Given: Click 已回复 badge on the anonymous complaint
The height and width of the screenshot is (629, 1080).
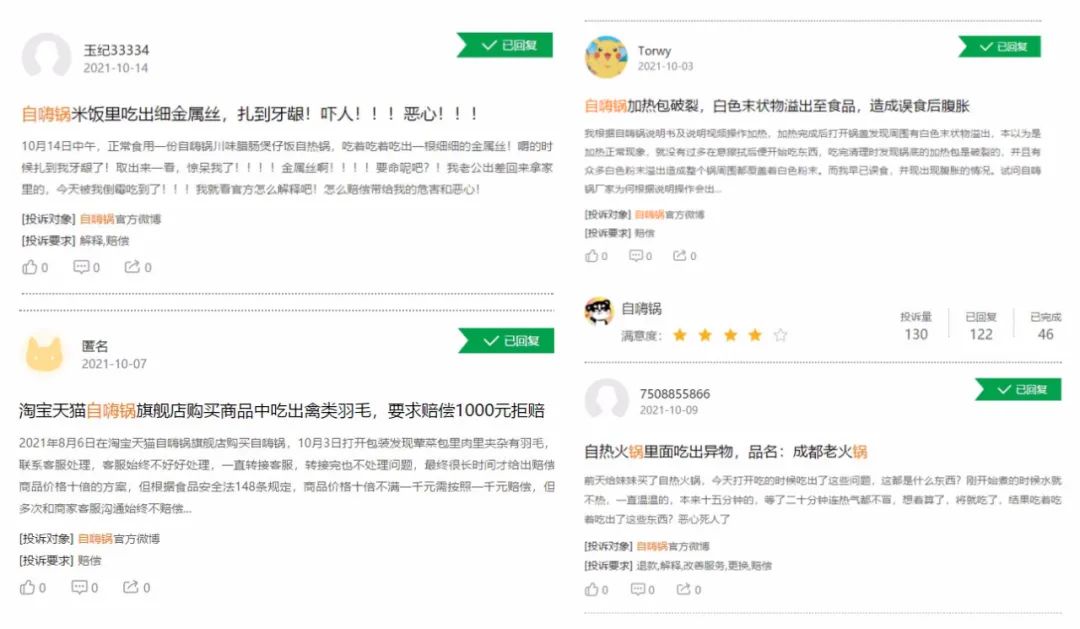Looking at the screenshot, I should (506, 340).
